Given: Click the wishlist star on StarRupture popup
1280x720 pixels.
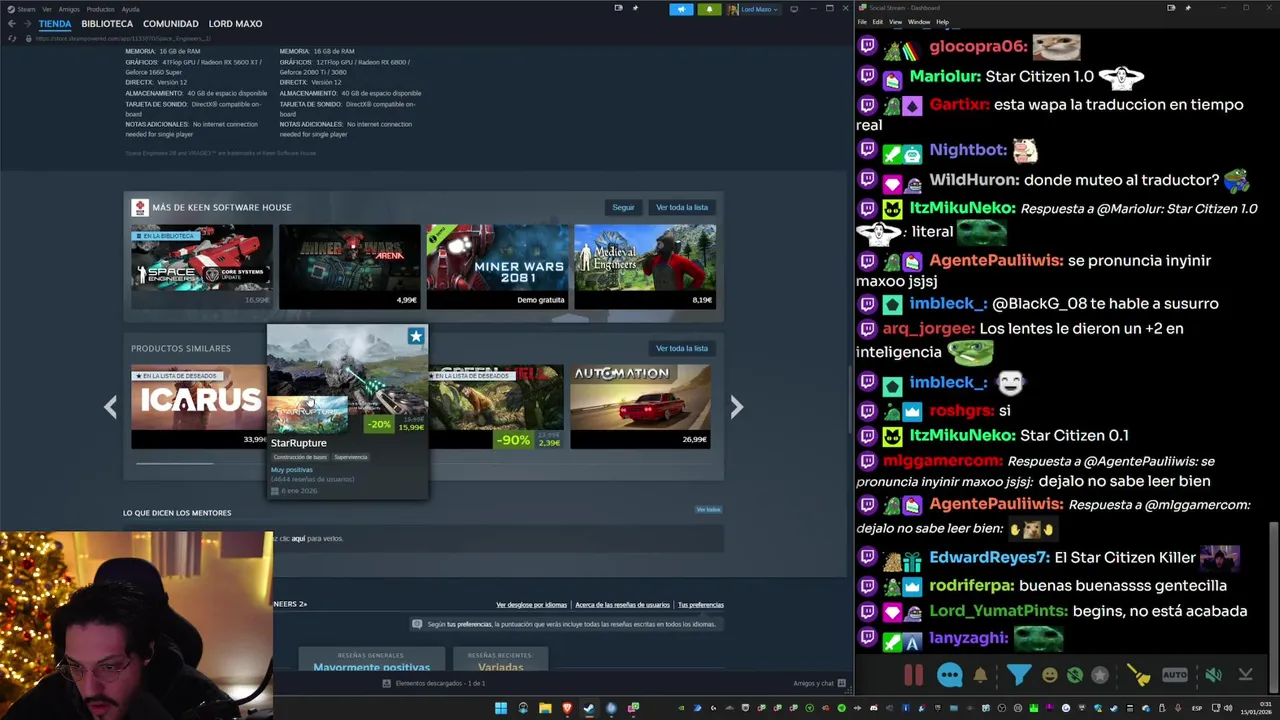Looking at the screenshot, I should pos(416,336).
